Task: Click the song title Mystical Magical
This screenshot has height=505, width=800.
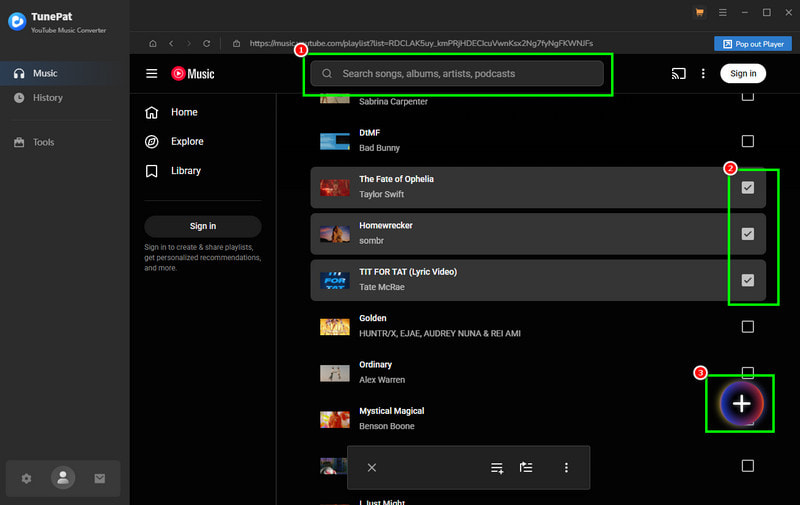Action: coord(391,411)
